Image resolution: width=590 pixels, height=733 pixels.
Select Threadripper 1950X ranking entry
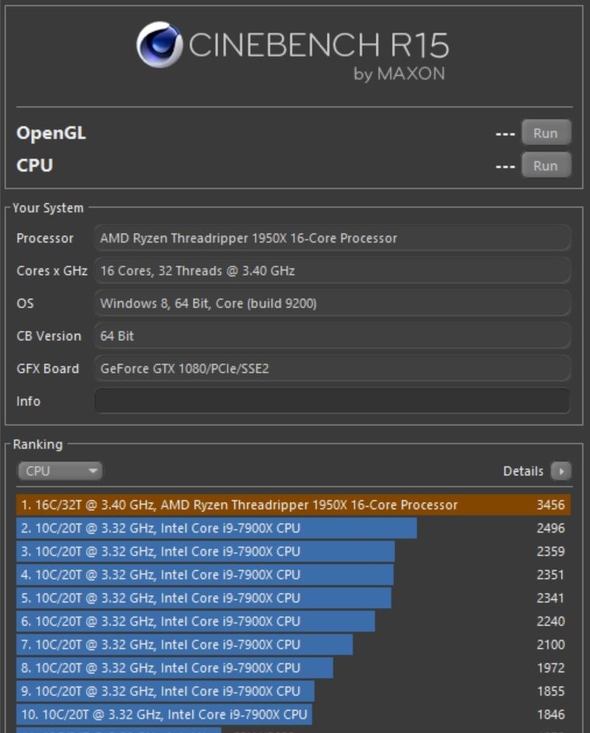(x=294, y=505)
